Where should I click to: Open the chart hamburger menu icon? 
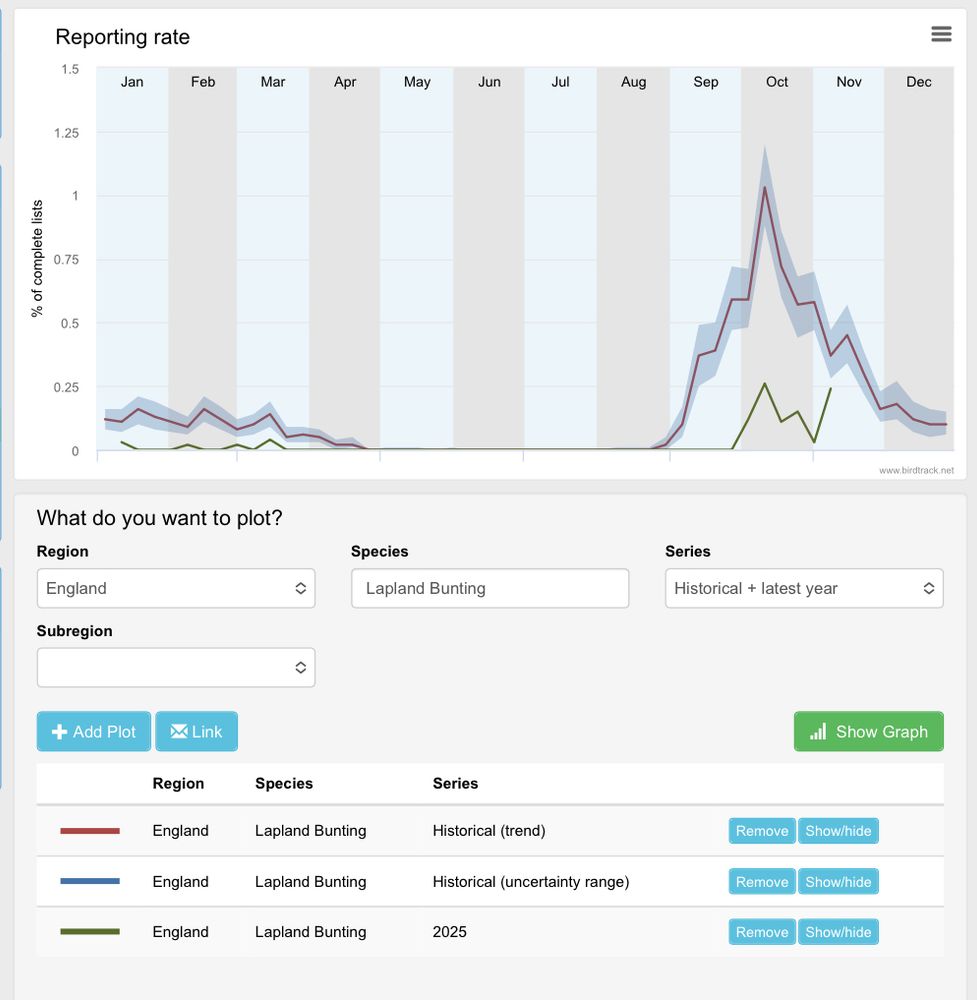click(x=941, y=34)
